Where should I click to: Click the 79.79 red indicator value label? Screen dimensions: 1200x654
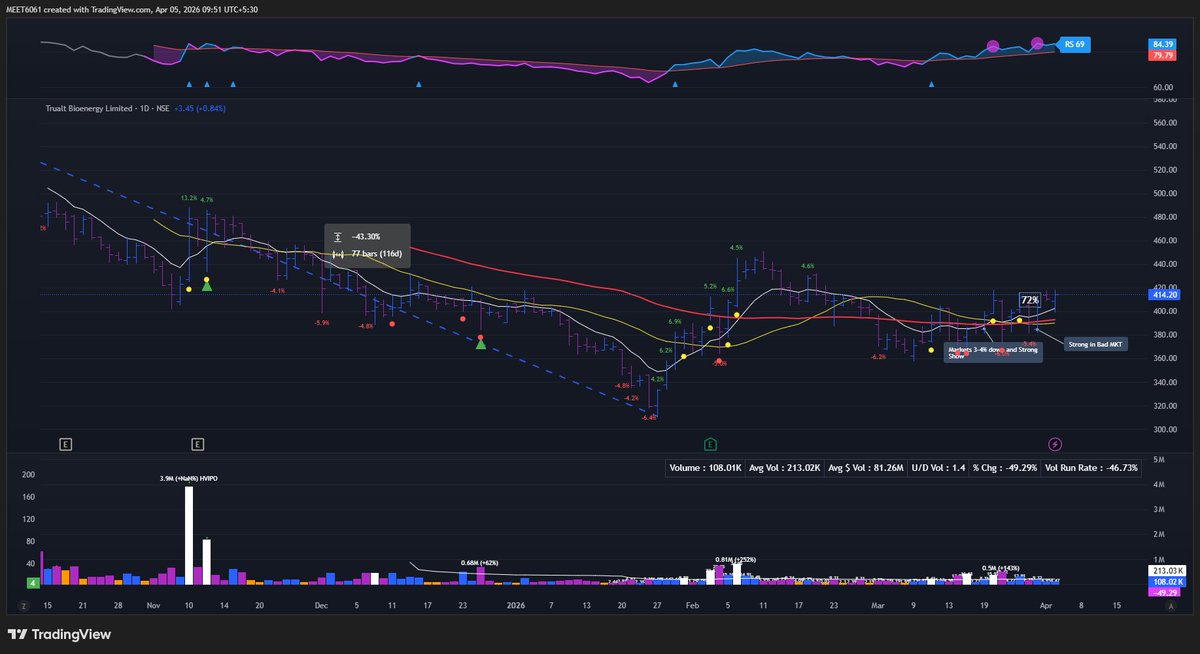tap(1163, 56)
